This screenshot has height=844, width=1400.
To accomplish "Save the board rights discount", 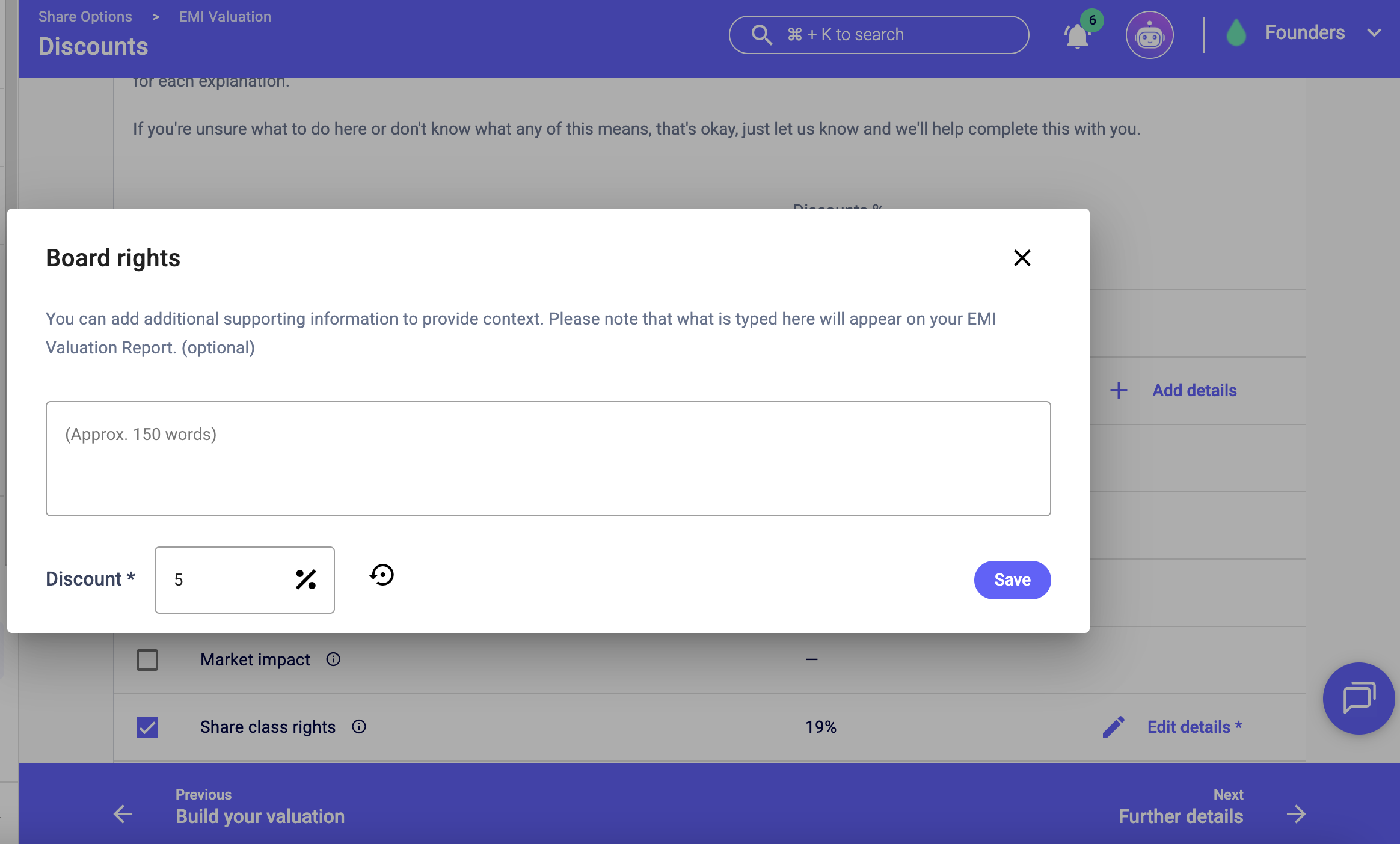I will tap(1012, 579).
